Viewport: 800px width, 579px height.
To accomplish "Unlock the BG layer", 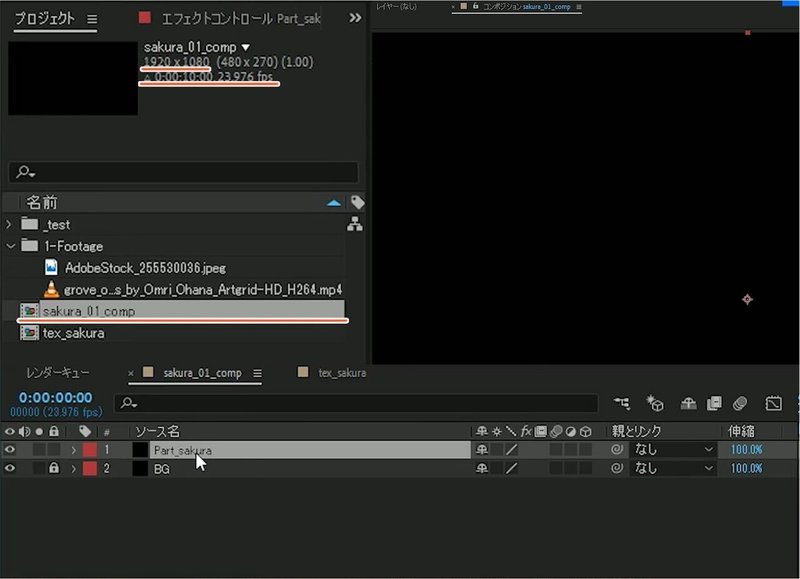I will (x=54, y=468).
